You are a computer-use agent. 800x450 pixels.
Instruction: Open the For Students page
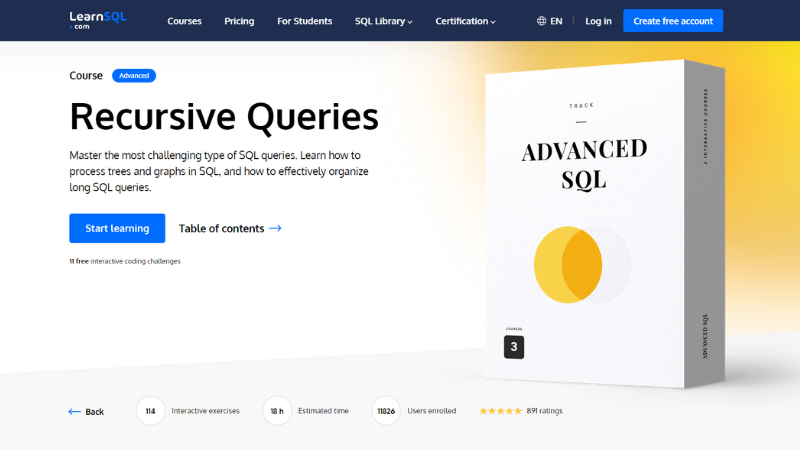click(305, 21)
